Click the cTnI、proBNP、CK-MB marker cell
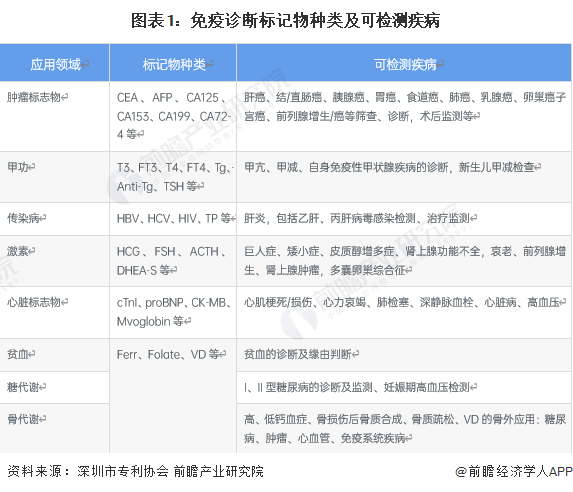Viewport: 573px width, 492px height. 173,313
